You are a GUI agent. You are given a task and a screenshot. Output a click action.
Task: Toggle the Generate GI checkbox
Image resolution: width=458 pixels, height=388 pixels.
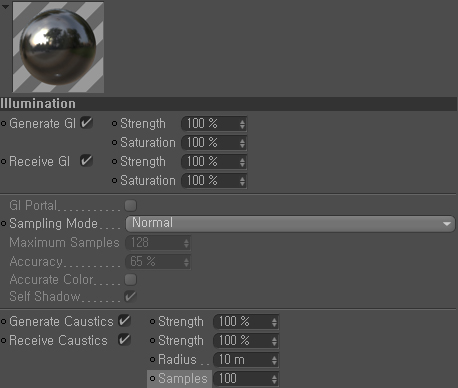pos(86,123)
